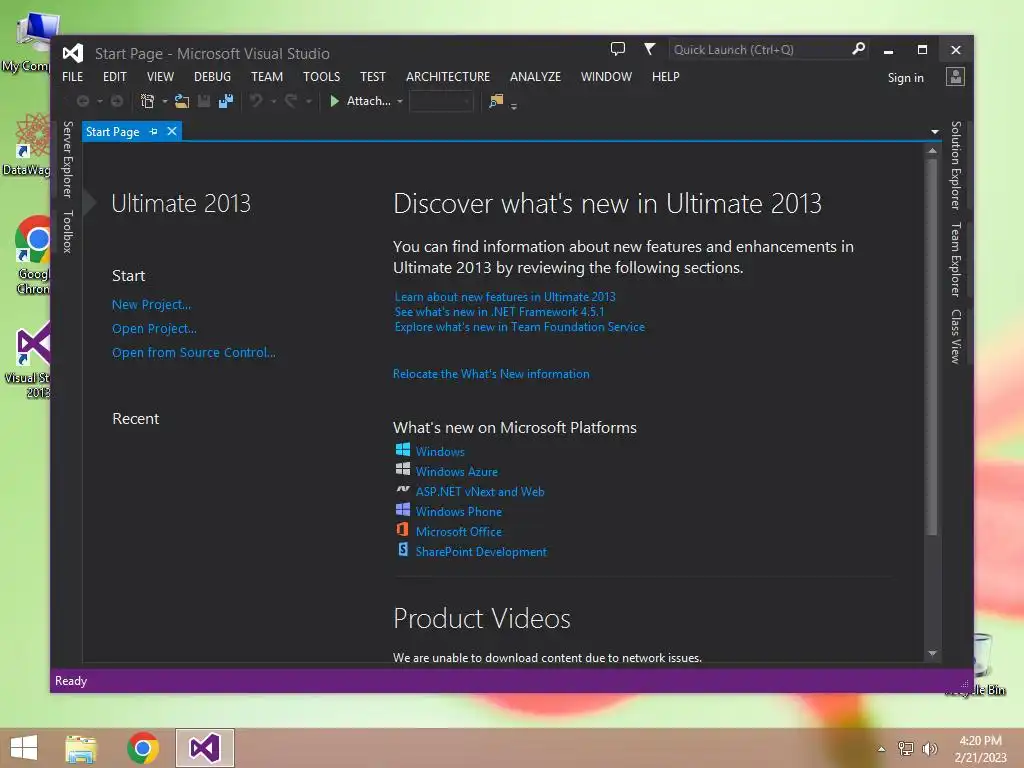Image resolution: width=1024 pixels, height=768 pixels.
Task: Close the Start Page tab
Action: [172, 132]
